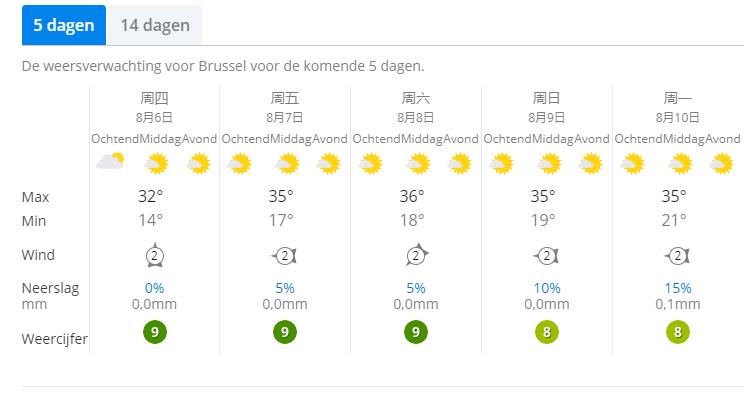This screenshot has width=753, height=393.
Task: Click the cloudy morning icon for 8月6日
Action: (x=110, y=162)
